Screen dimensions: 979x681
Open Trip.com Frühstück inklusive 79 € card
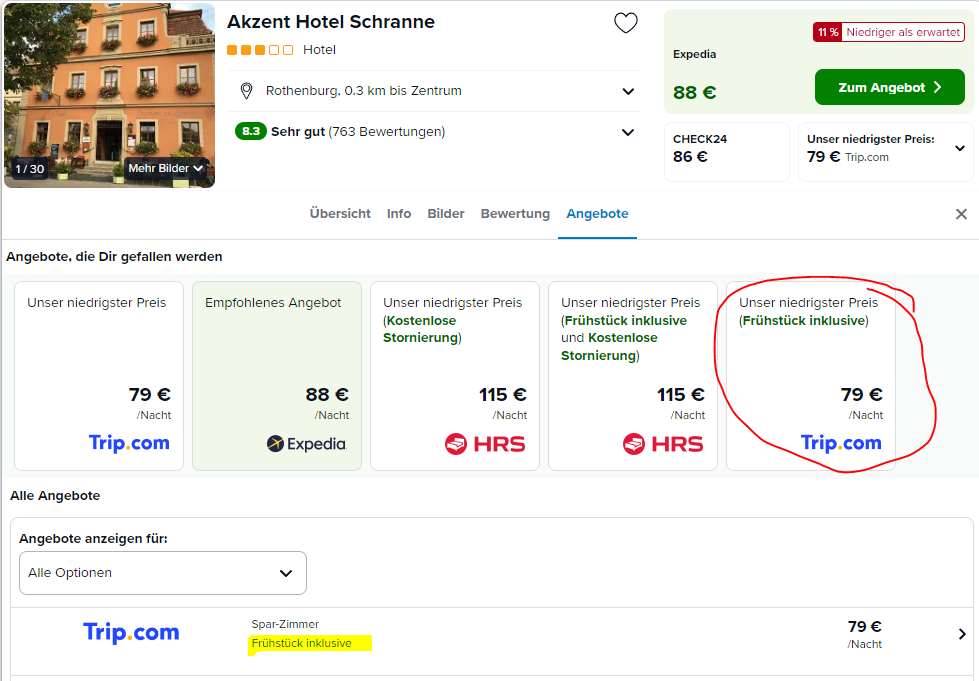click(x=810, y=376)
